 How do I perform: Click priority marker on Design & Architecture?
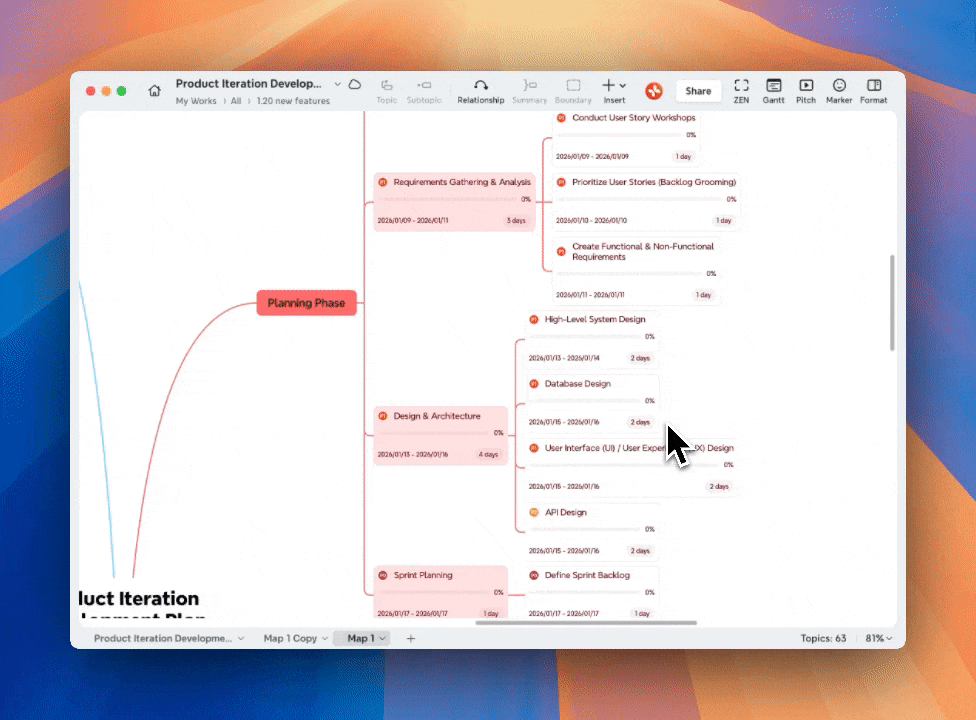tap(383, 416)
